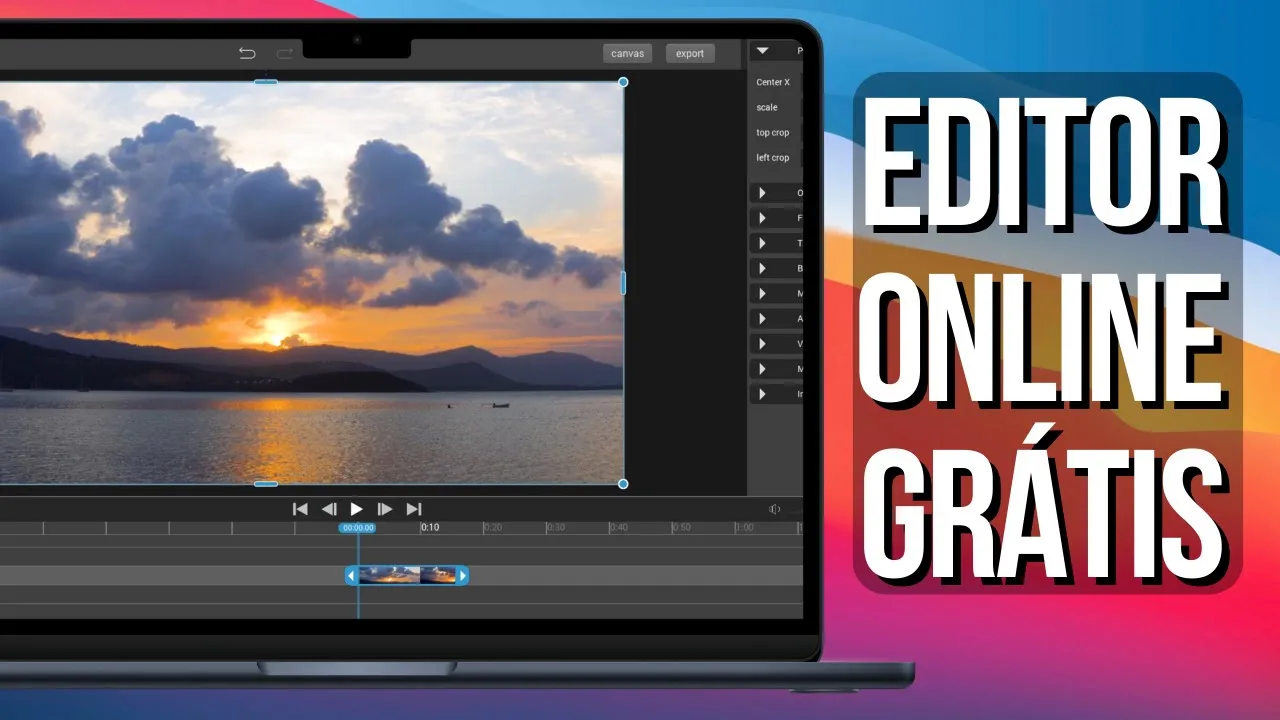The height and width of the screenshot is (720, 1280).
Task: Step back one frame
Action: pyautogui.click(x=328, y=509)
